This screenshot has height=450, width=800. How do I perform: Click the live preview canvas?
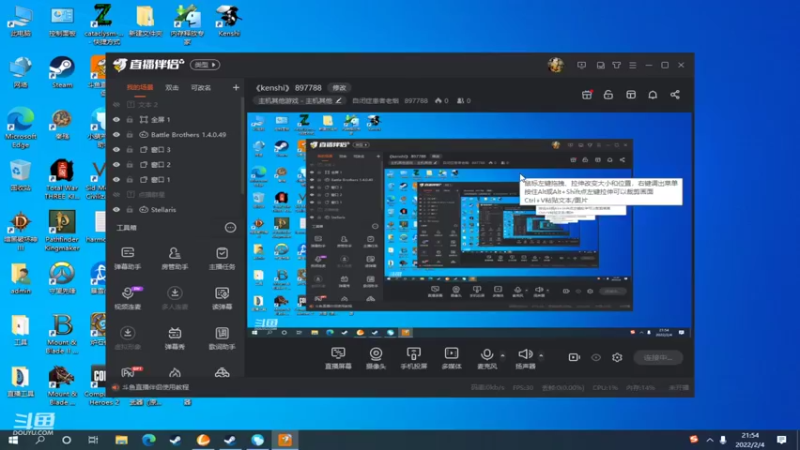point(469,225)
